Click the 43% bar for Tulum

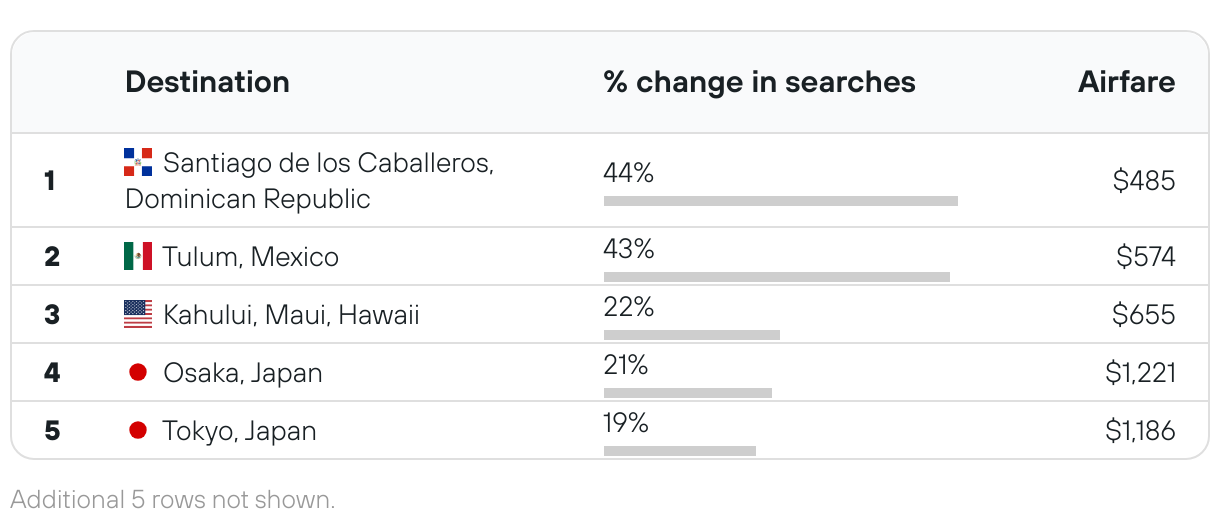coord(777,276)
